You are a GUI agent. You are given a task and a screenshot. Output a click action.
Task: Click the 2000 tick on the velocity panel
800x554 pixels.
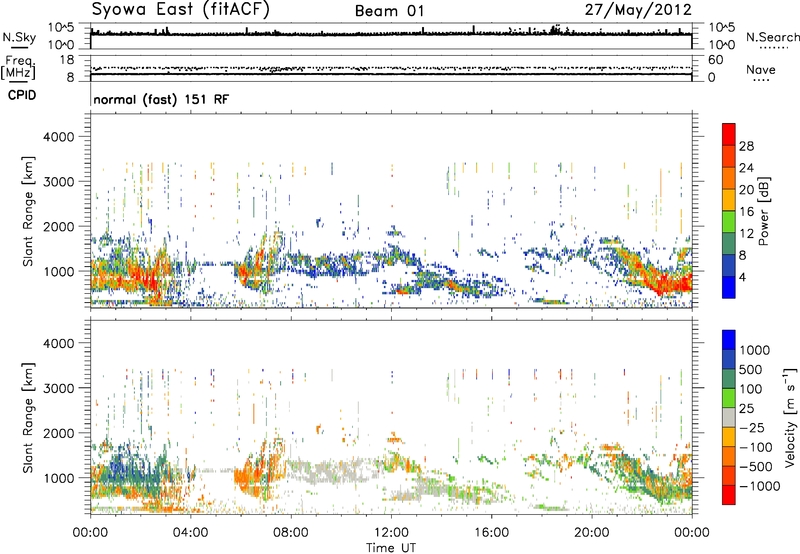(58, 433)
